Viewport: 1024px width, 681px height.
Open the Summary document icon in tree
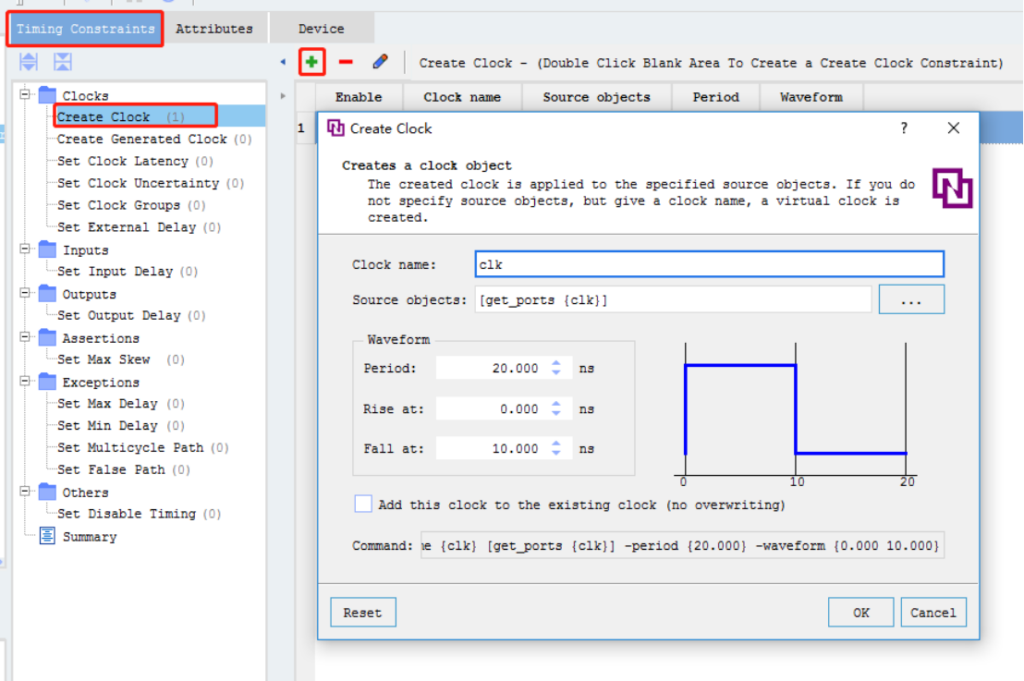pyautogui.click(x=47, y=537)
